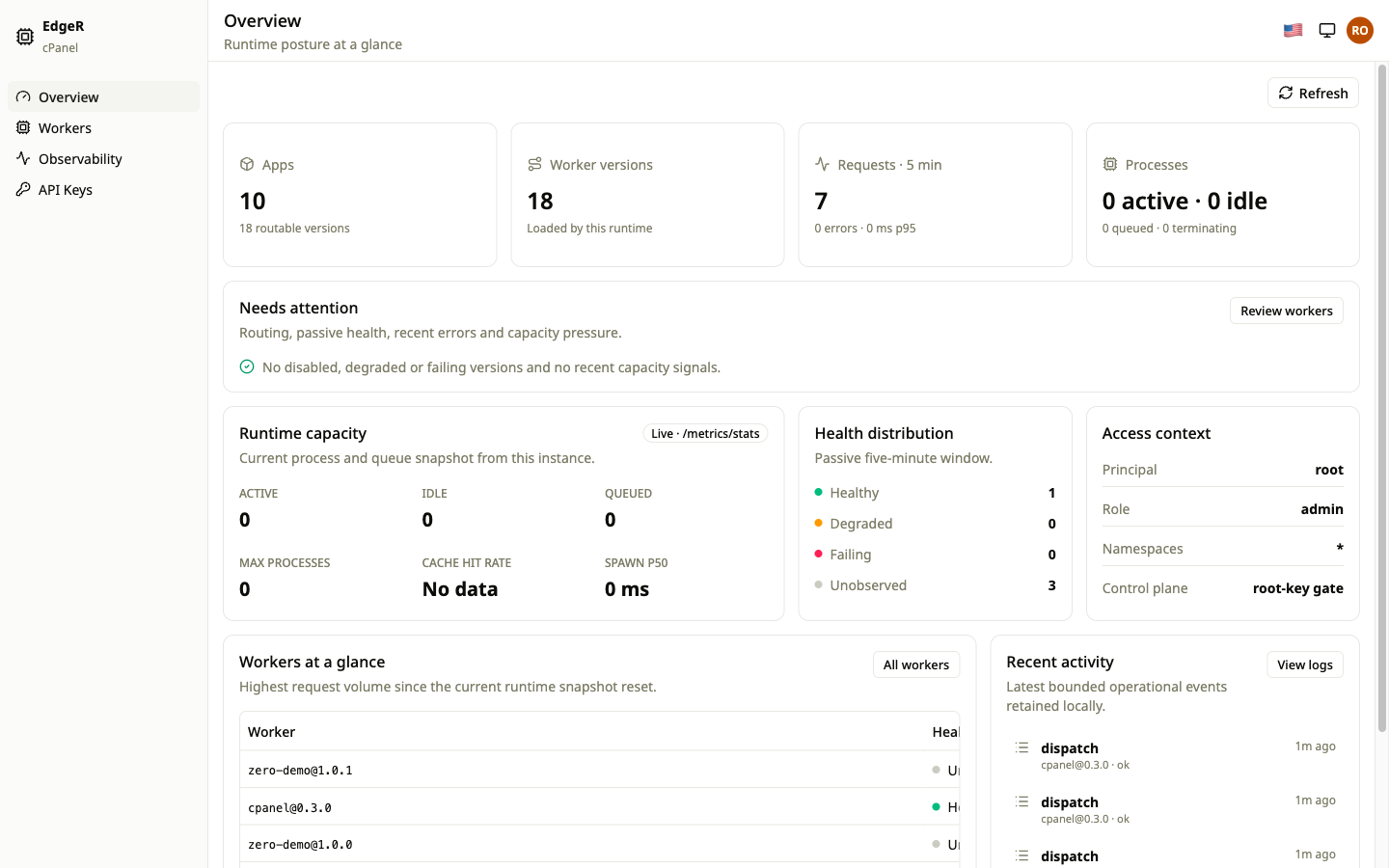The height and width of the screenshot is (868, 1389).
Task: Click the Unobserved count 3
Action: (1051, 585)
